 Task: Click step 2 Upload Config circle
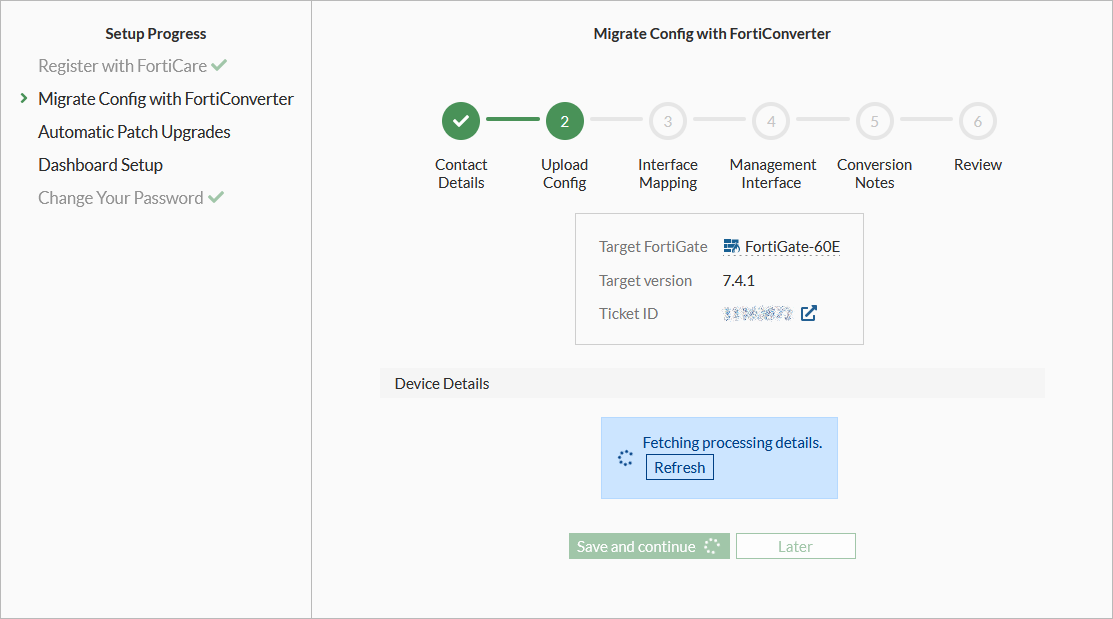pos(564,121)
